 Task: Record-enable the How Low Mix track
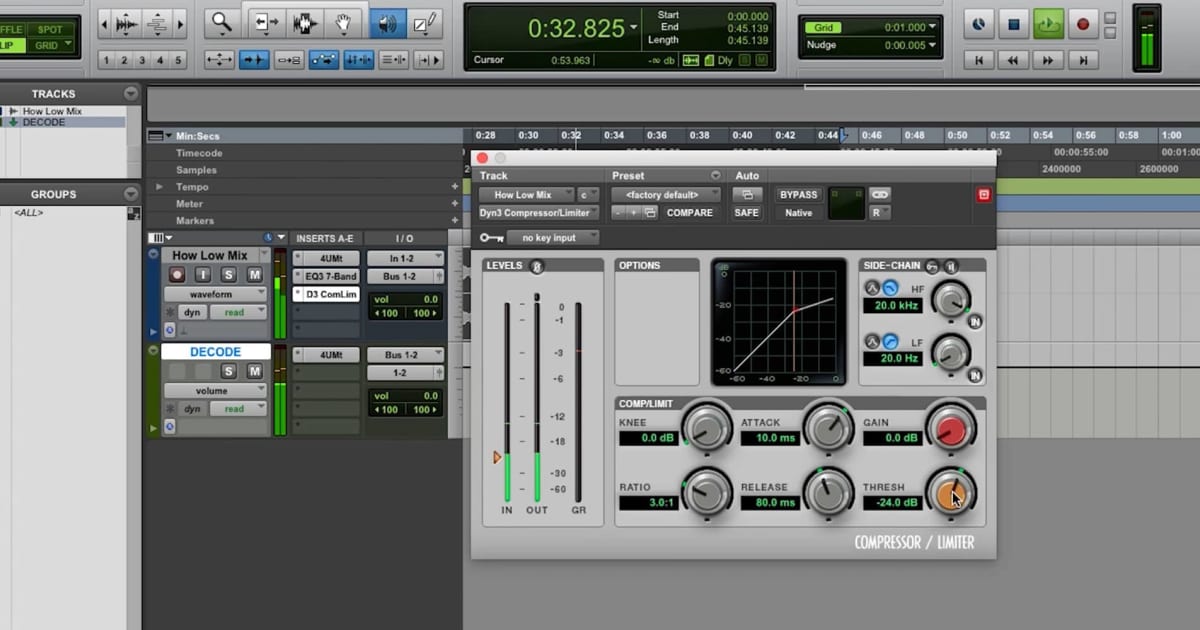point(177,276)
